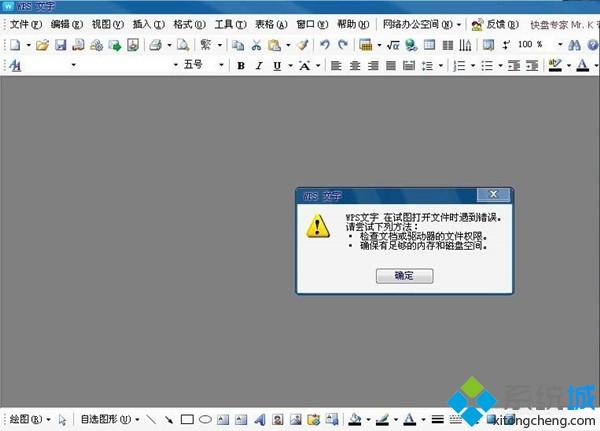The width and height of the screenshot is (600, 431).
Task: Click the line color pen in drawing toolbar
Action: (382, 420)
